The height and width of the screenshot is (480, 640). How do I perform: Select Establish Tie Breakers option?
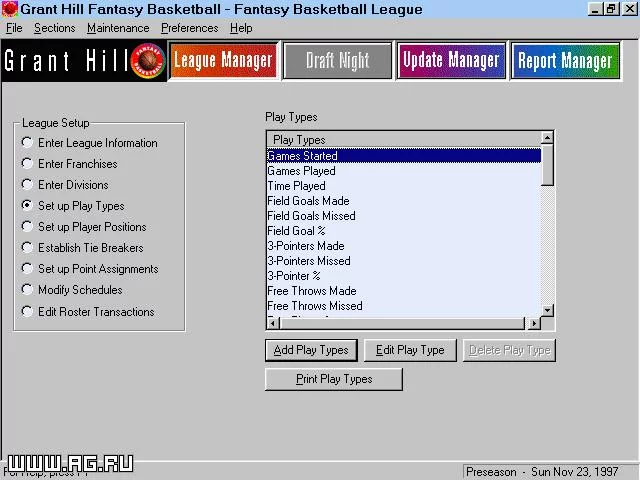(x=82, y=248)
